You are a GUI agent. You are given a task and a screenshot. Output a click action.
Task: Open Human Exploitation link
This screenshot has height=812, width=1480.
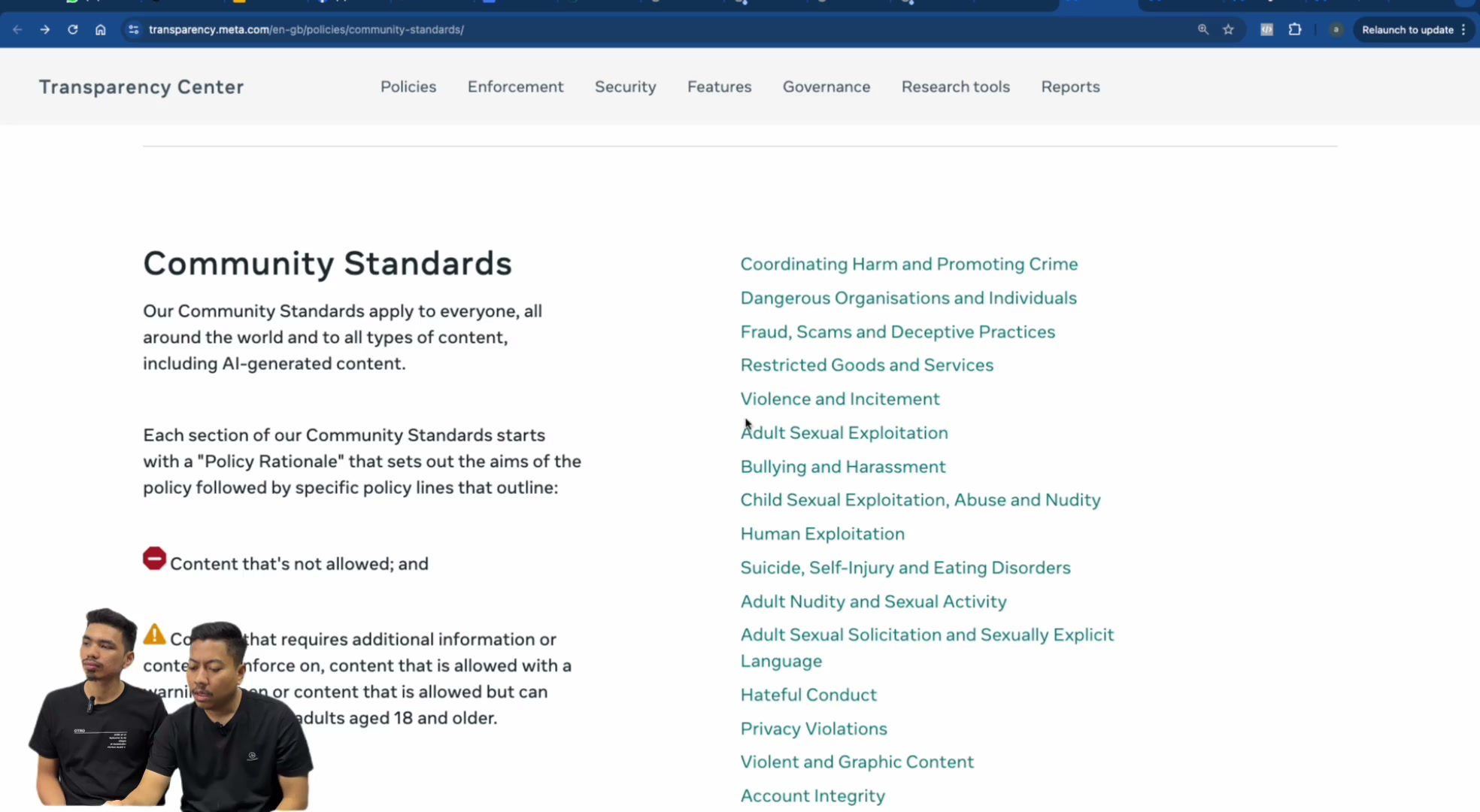(823, 534)
